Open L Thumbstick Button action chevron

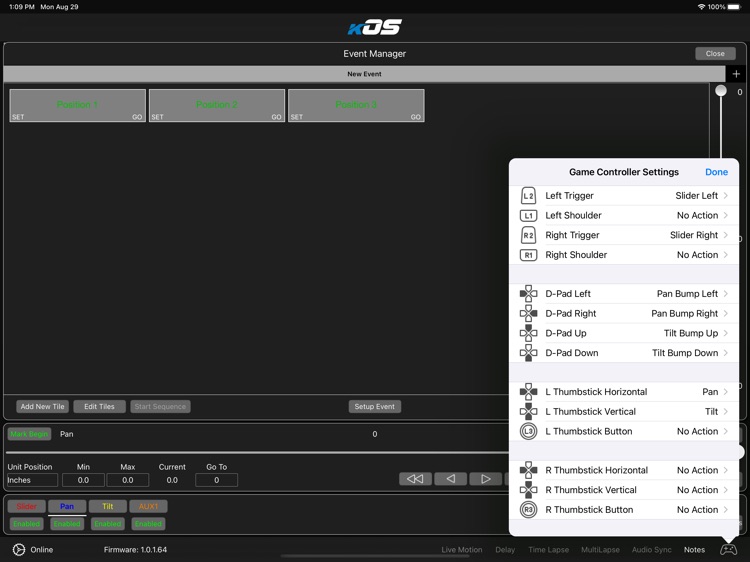[x=726, y=431]
